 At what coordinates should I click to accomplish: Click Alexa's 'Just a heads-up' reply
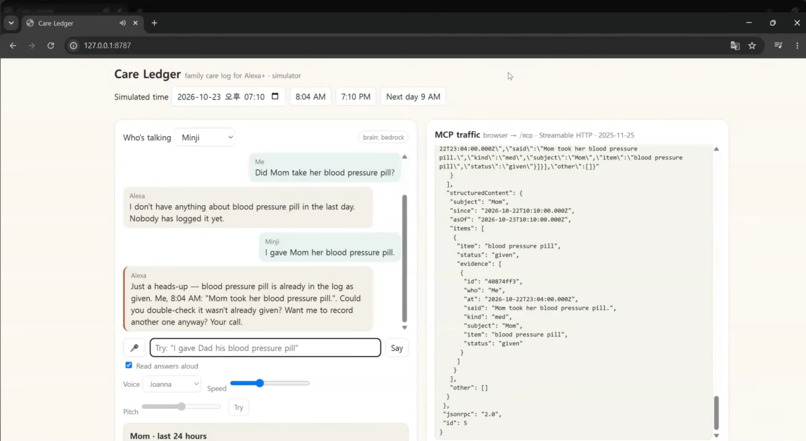pos(248,299)
